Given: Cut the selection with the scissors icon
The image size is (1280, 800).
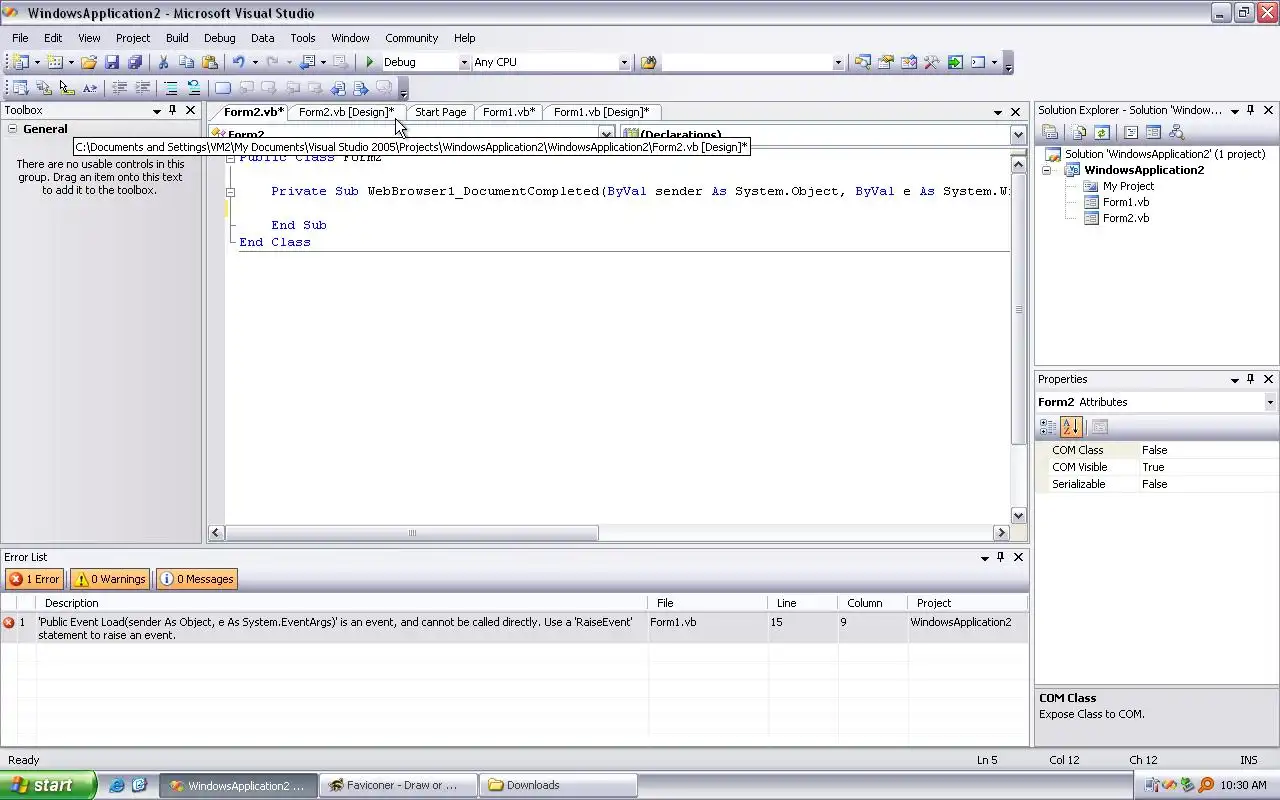Looking at the screenshot, I should coord(163,62).
